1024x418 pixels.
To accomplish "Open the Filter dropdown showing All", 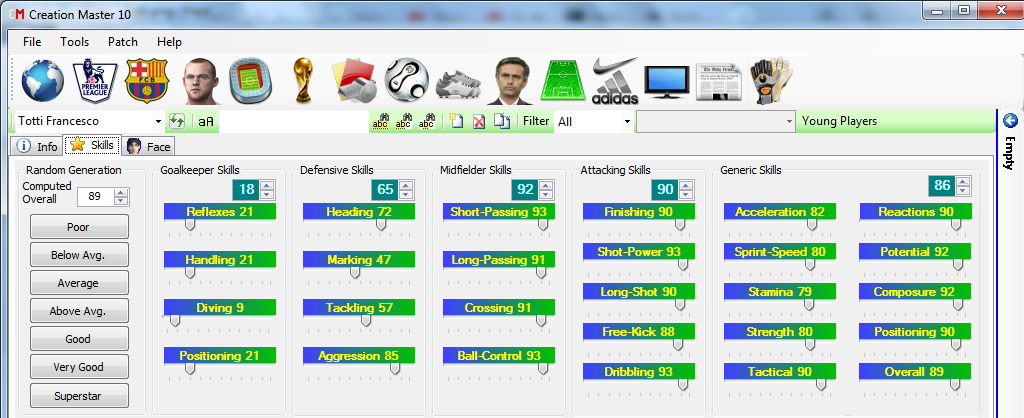I will pyautogui.click(x=627, y=121).
